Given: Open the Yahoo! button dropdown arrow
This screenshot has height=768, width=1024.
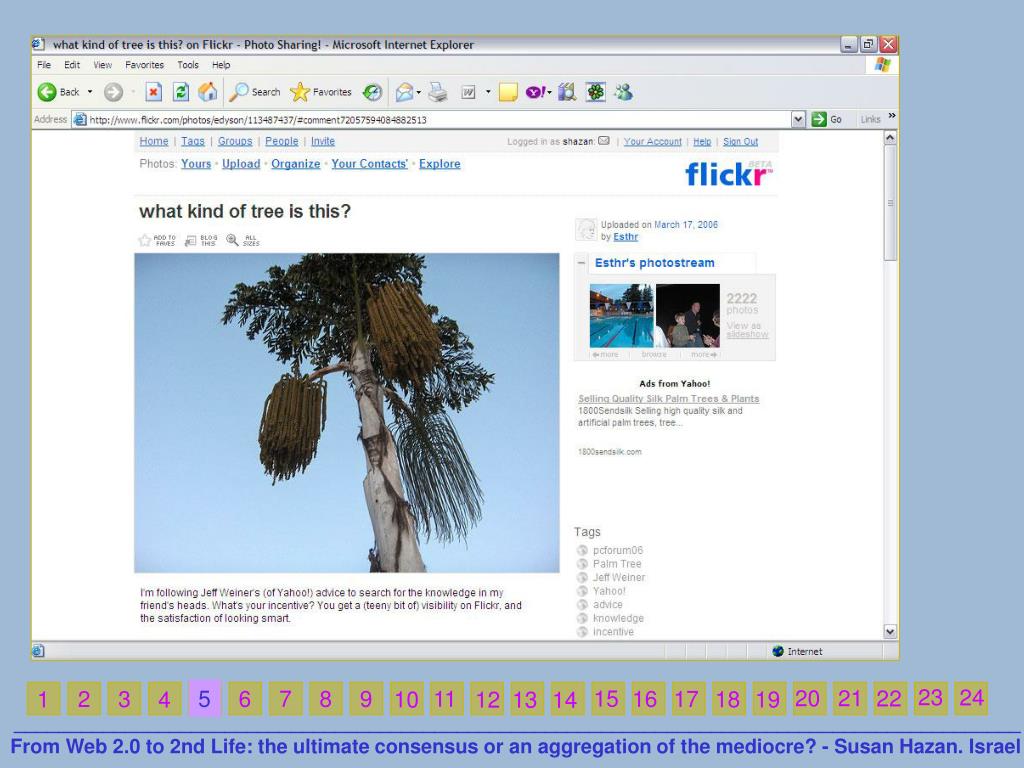Looking at the screenshot, I should tap(549, 92).
